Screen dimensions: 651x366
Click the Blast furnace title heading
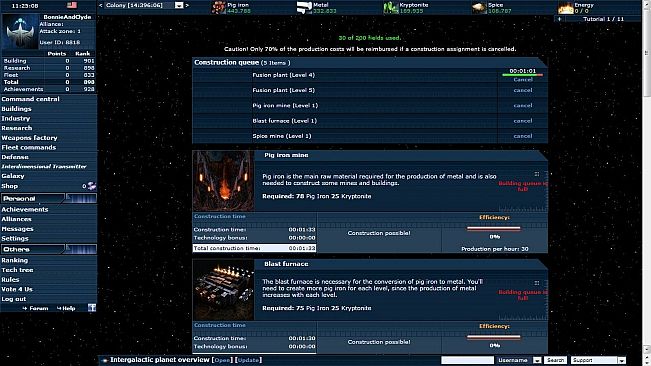(x=286, y=264)
